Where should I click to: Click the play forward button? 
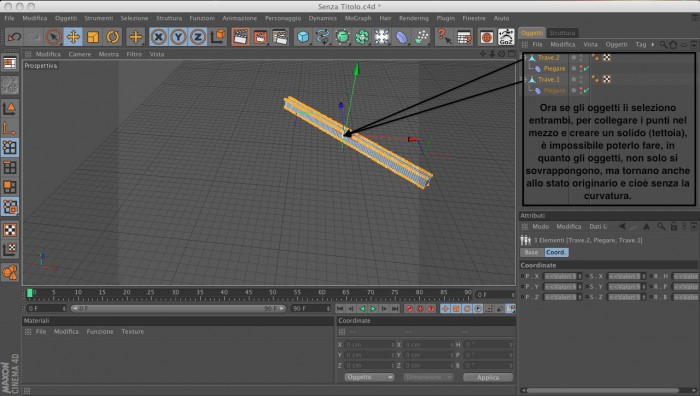point(373,308)
